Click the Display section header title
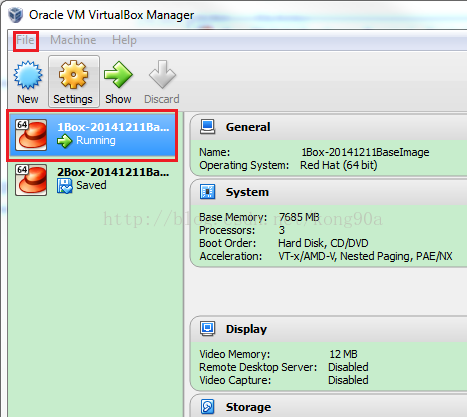The width and height of the screenshot is (467, 417). coord(246,329)
